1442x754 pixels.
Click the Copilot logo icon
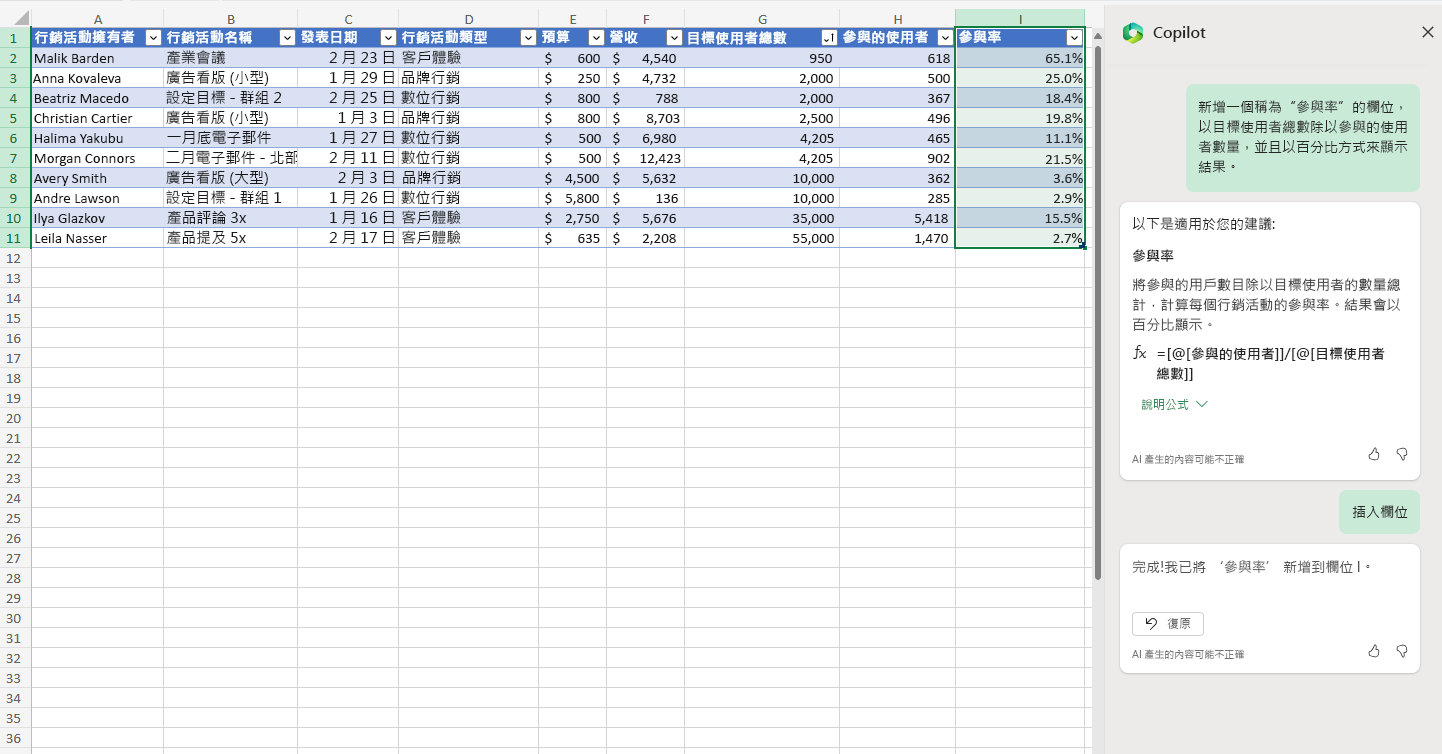point(1132,33)
